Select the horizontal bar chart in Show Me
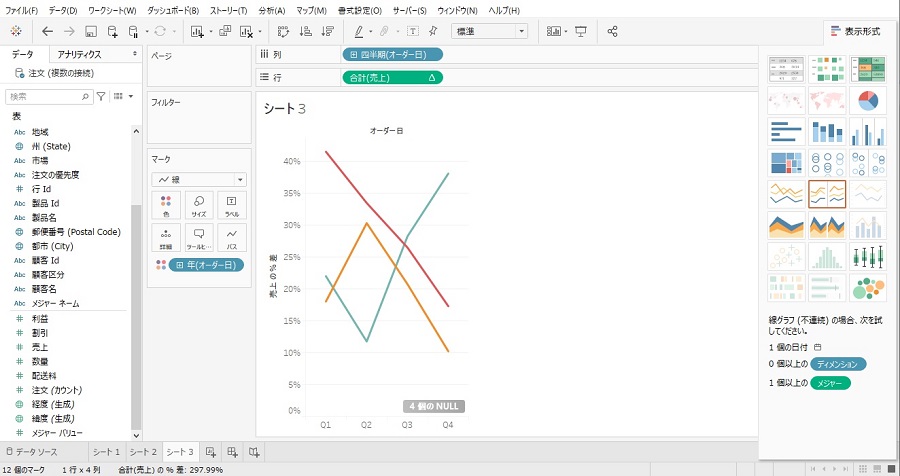The height and width of the screenshot is (476, 900). click(x=786, y=132)
